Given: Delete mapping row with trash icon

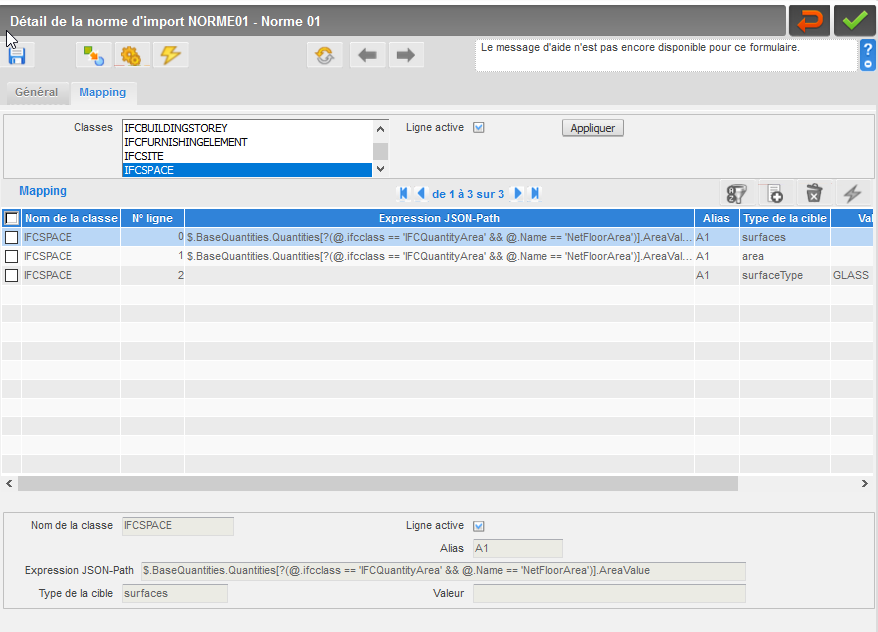Looking at the screenshot, I should (814, 194).
